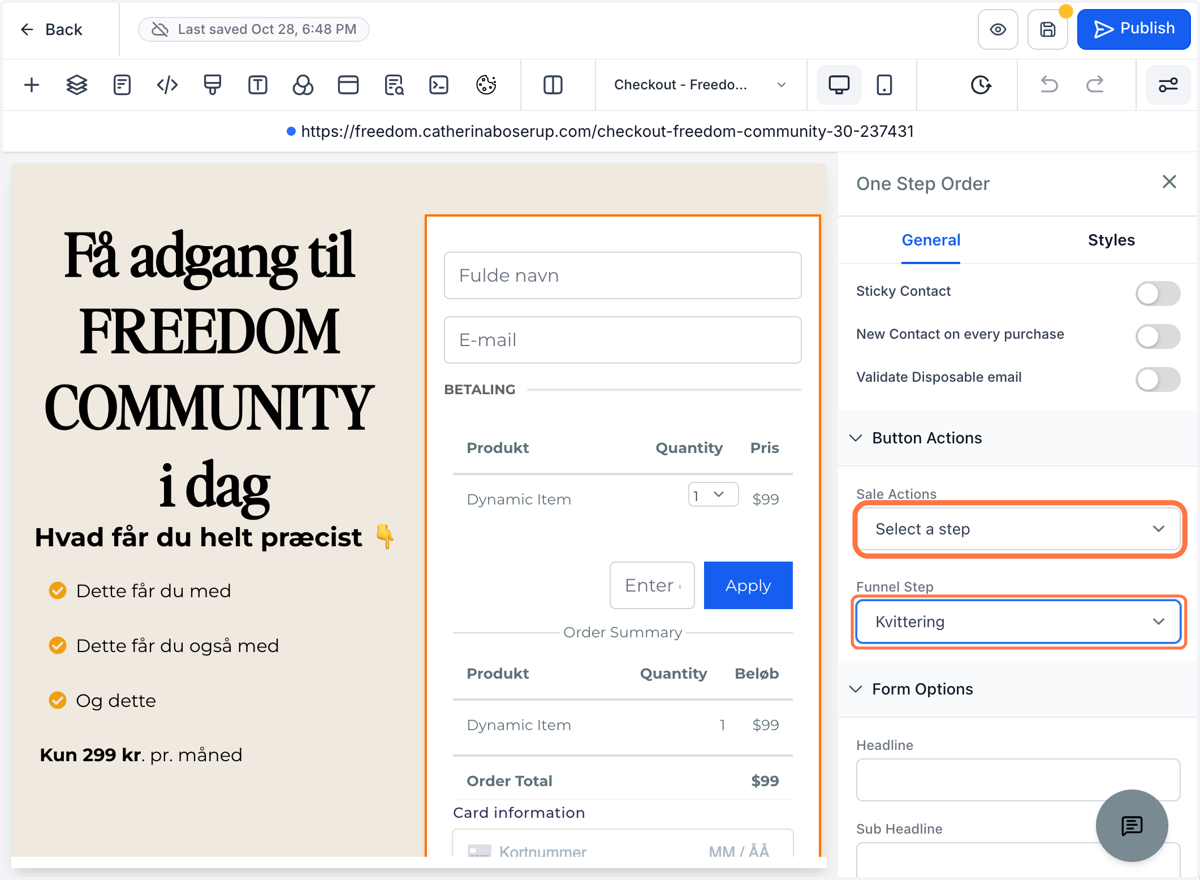Open Funnel Step Kvittering dropdown
This screenshot has width=1200, height=880.
1019,622
